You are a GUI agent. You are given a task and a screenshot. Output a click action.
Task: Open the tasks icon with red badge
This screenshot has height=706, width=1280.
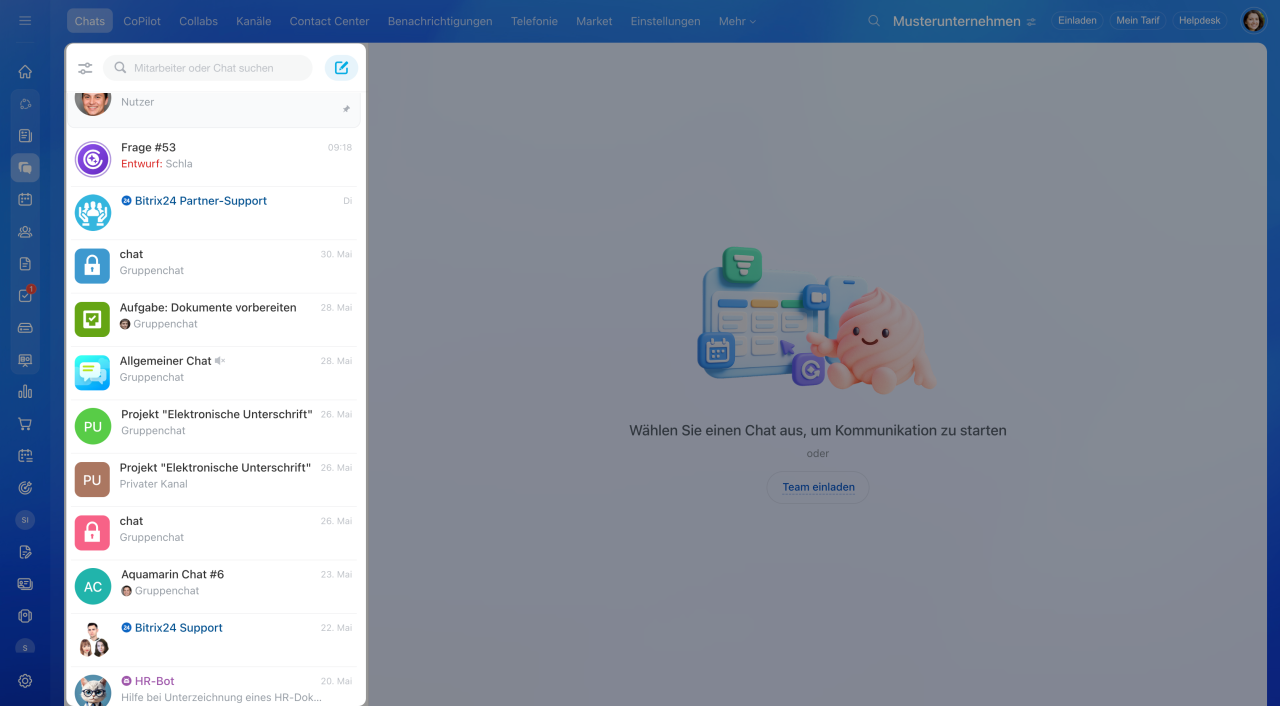[x=25, y=296]
